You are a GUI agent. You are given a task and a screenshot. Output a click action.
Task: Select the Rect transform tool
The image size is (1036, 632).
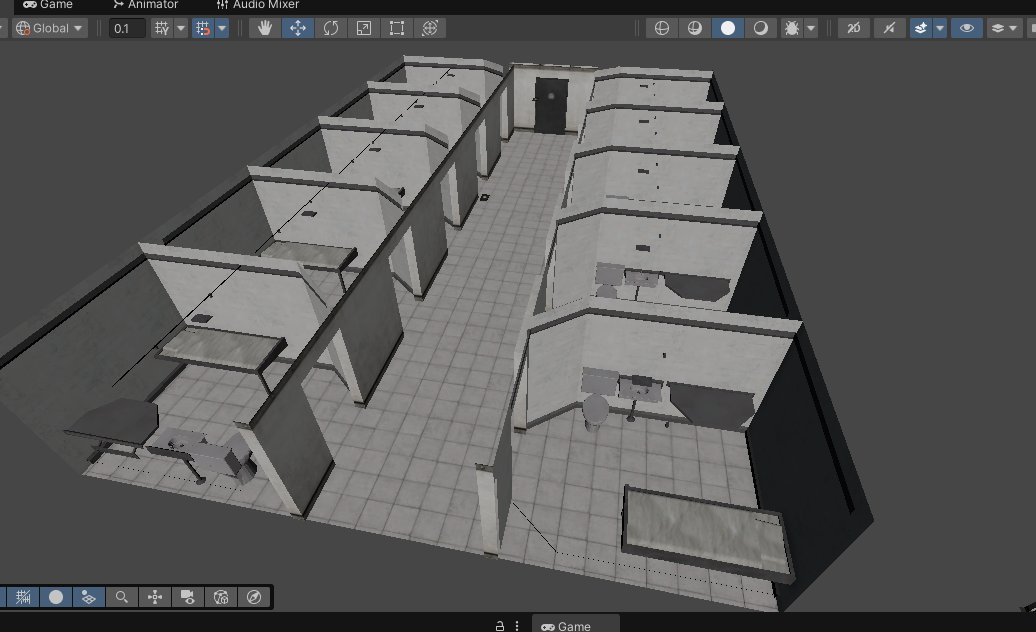click(395, 27)
